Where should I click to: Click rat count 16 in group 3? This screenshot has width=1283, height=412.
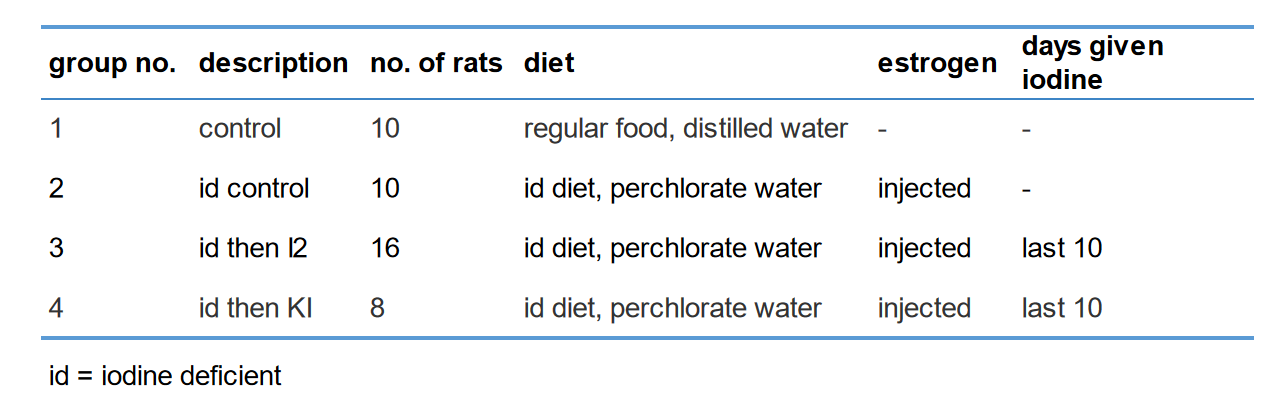pyautogui.click(x=385, y=248)
